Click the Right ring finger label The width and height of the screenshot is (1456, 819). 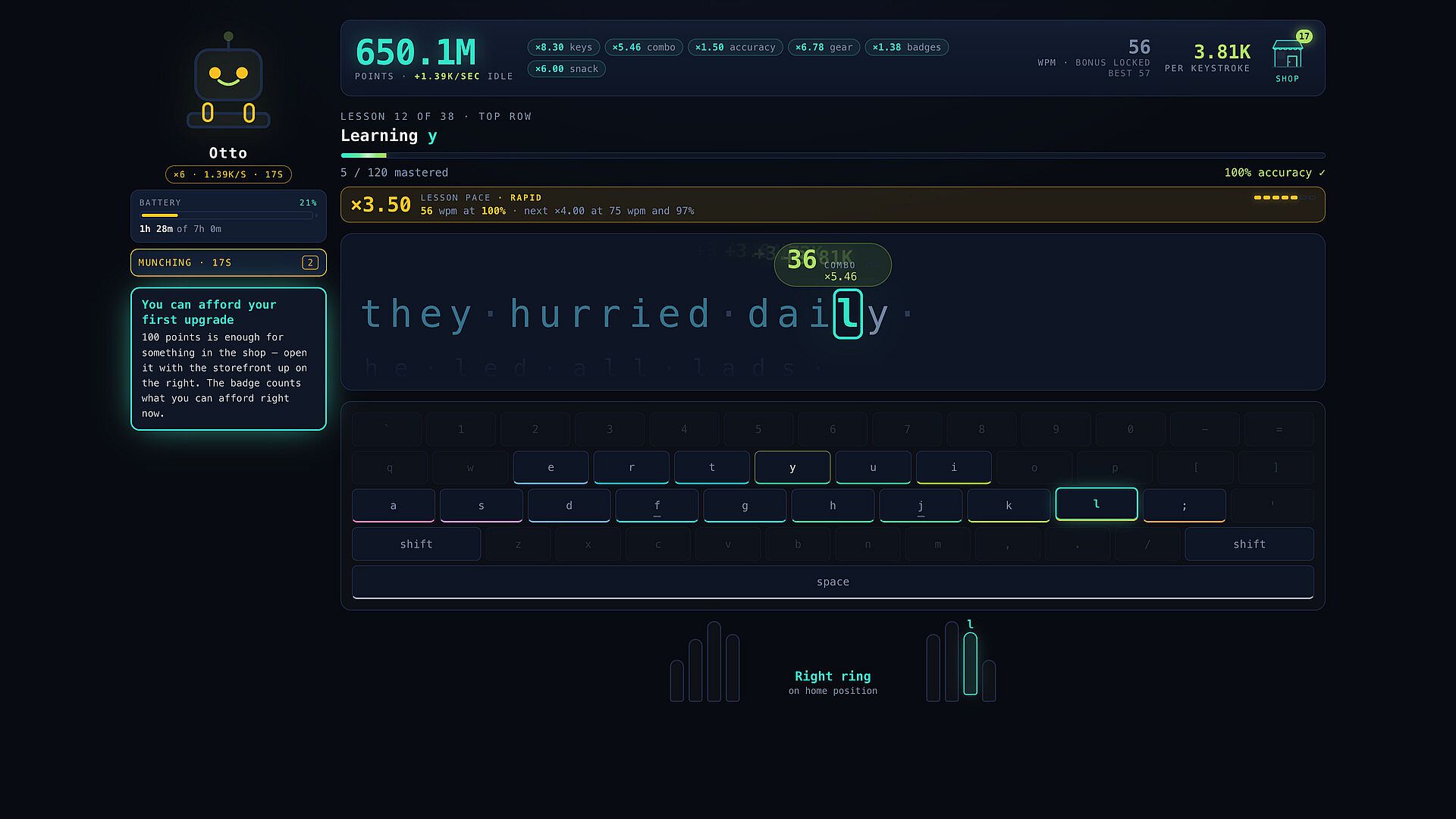pyautogui.click(x=833, y=676)
